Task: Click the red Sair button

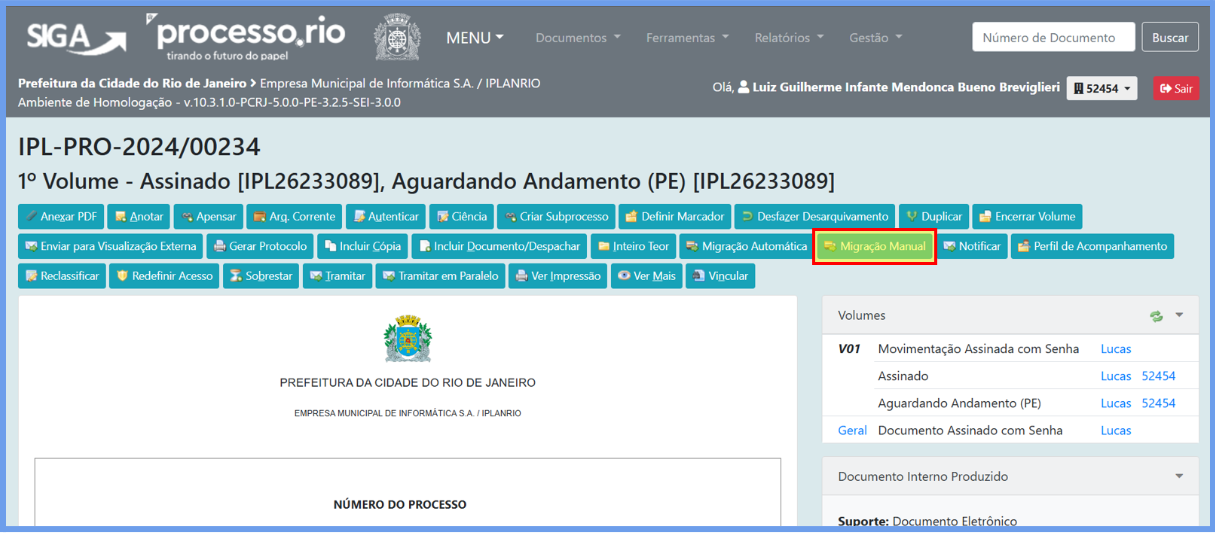Action: tap(1175, 88)
